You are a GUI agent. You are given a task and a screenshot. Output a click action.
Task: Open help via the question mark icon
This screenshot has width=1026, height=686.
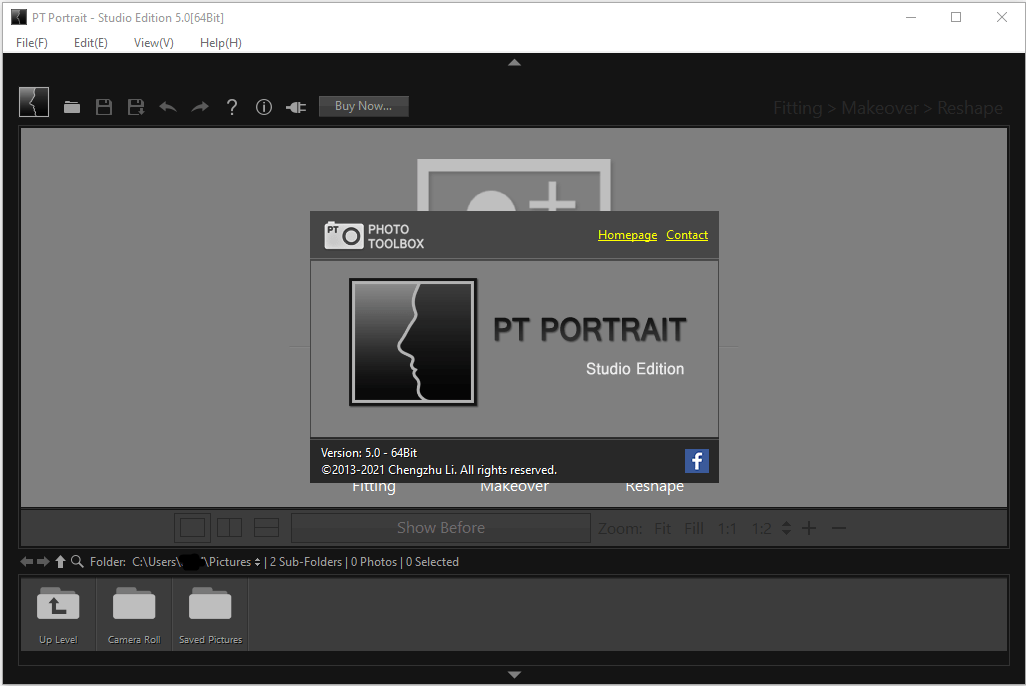[x=232, y=107]
